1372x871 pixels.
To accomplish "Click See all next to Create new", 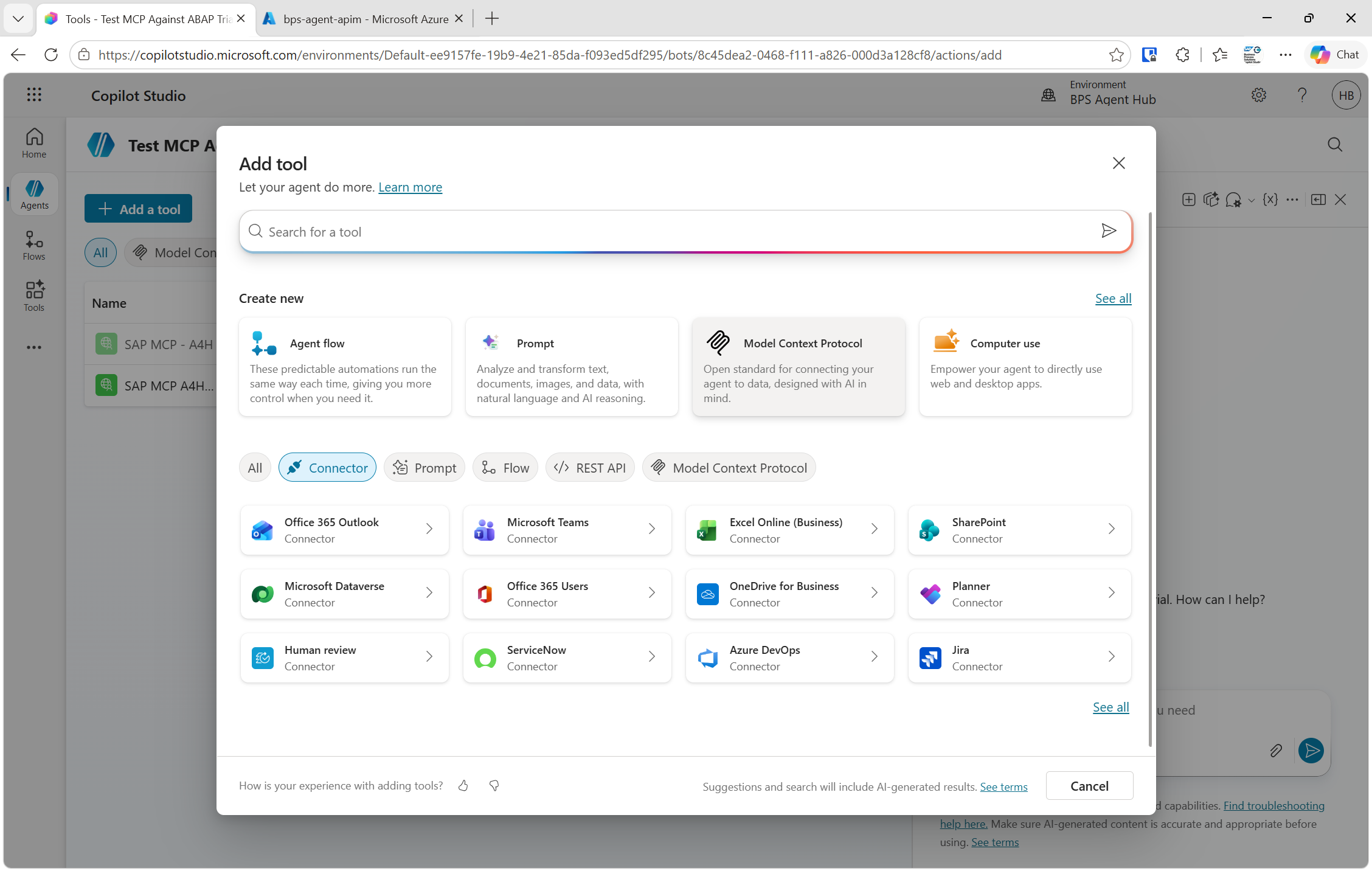I will coord(1113,298).
